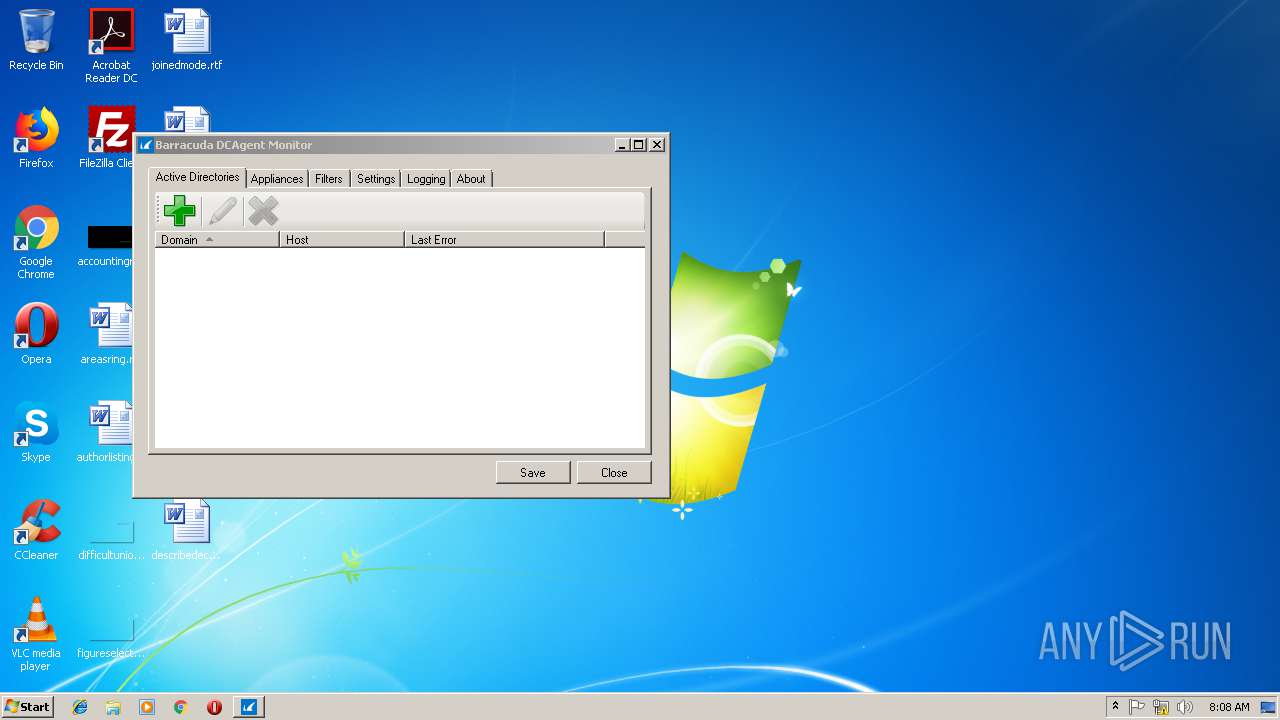1280x720 pixels.
Task: Switch to the Settings tab
Action: (376, 179)
